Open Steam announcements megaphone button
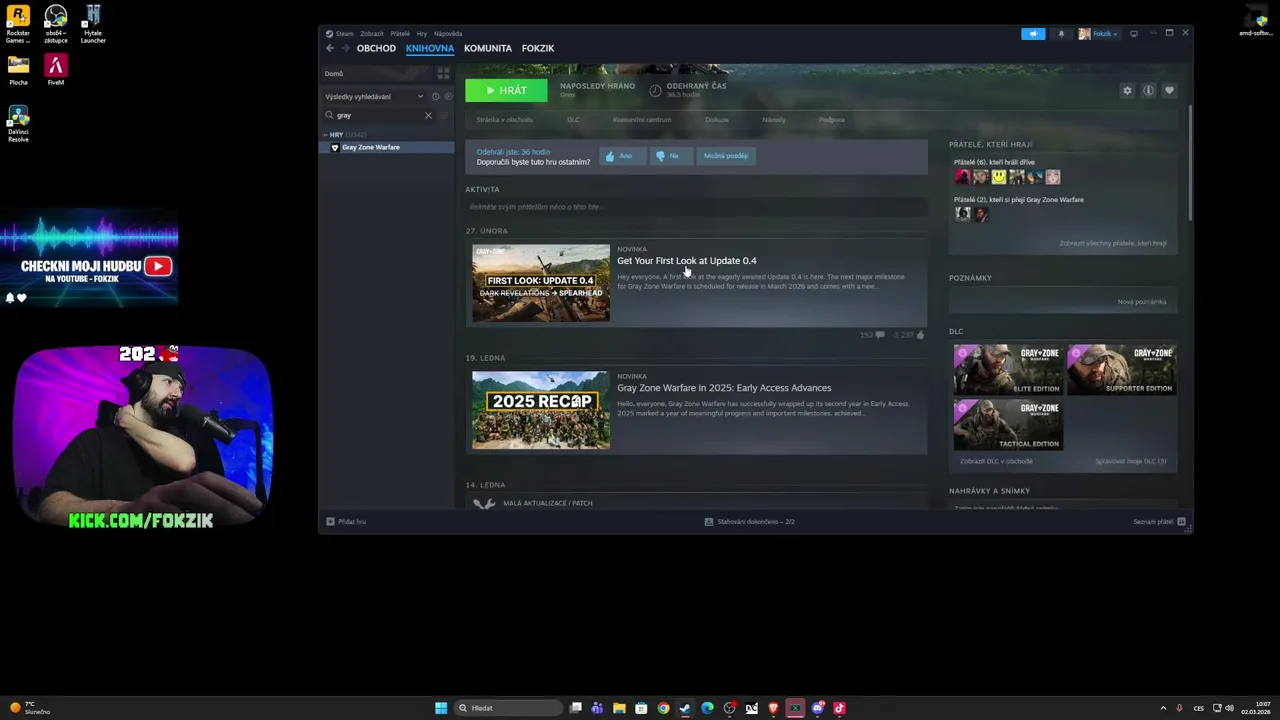1280x720 pixels. [x=1033, y=34]
